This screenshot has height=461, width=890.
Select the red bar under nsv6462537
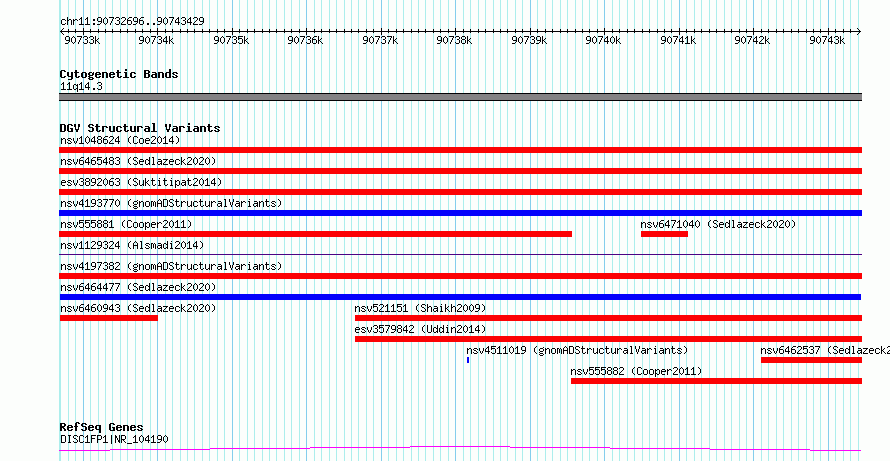point(811,360)
